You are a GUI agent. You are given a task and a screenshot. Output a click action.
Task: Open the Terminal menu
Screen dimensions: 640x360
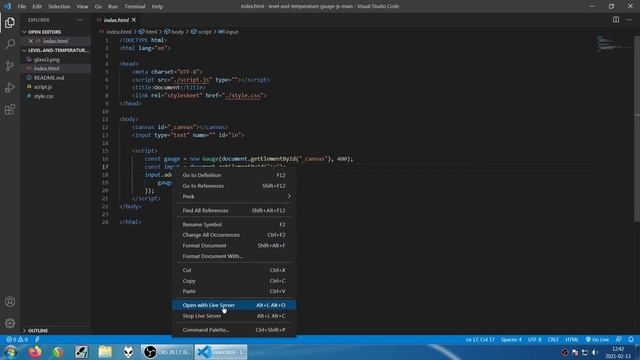click(135, 7)
